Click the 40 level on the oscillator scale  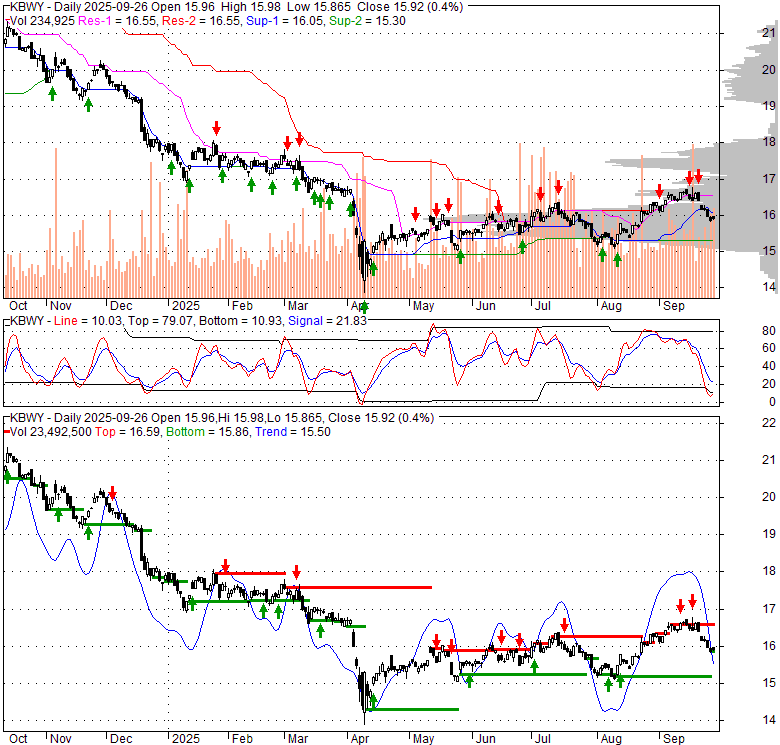click(x=769, y=366)
